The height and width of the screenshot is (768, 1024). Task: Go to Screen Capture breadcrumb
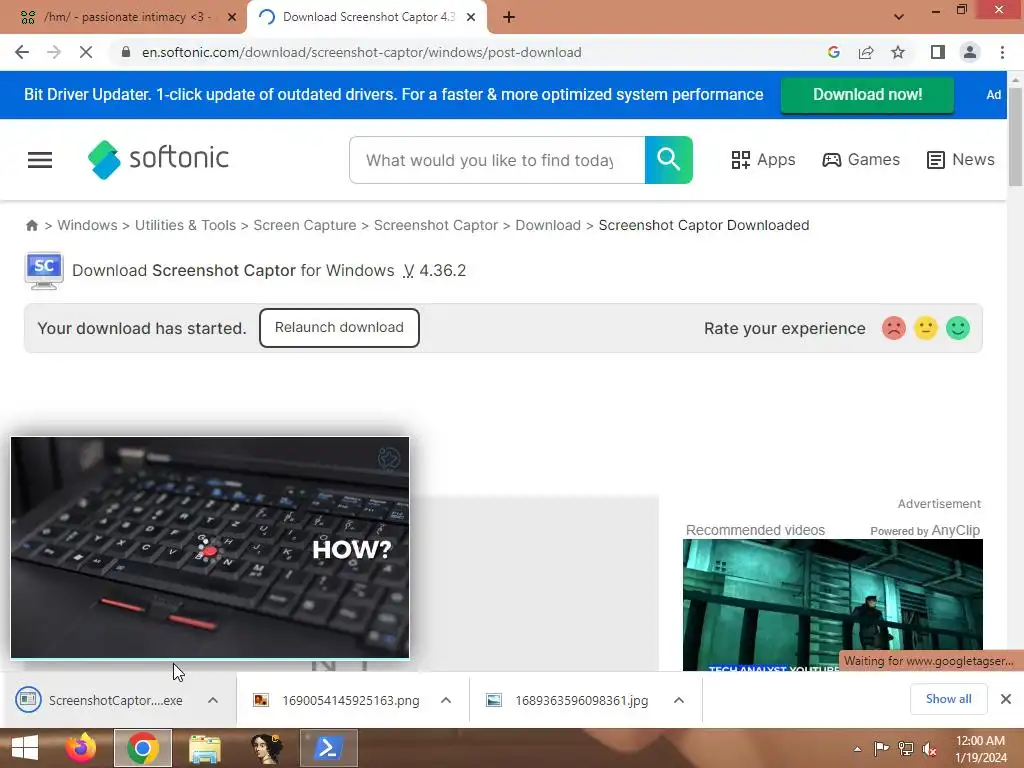point(305,225)
